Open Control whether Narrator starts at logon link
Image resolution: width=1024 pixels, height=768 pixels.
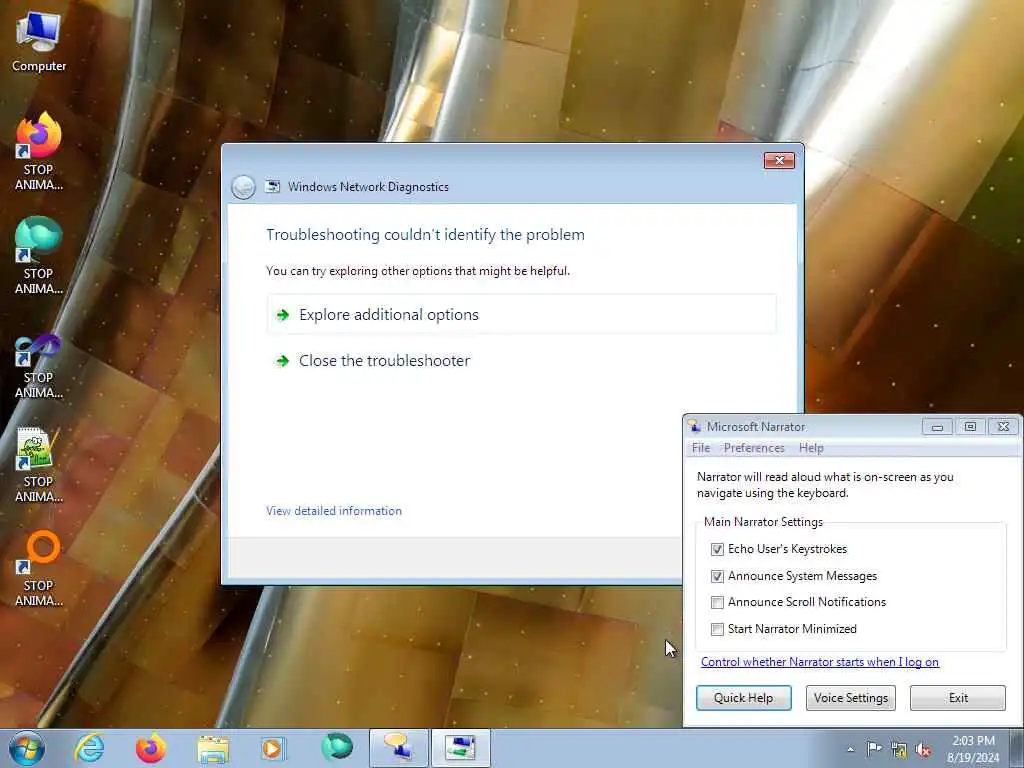pos(820,662)
